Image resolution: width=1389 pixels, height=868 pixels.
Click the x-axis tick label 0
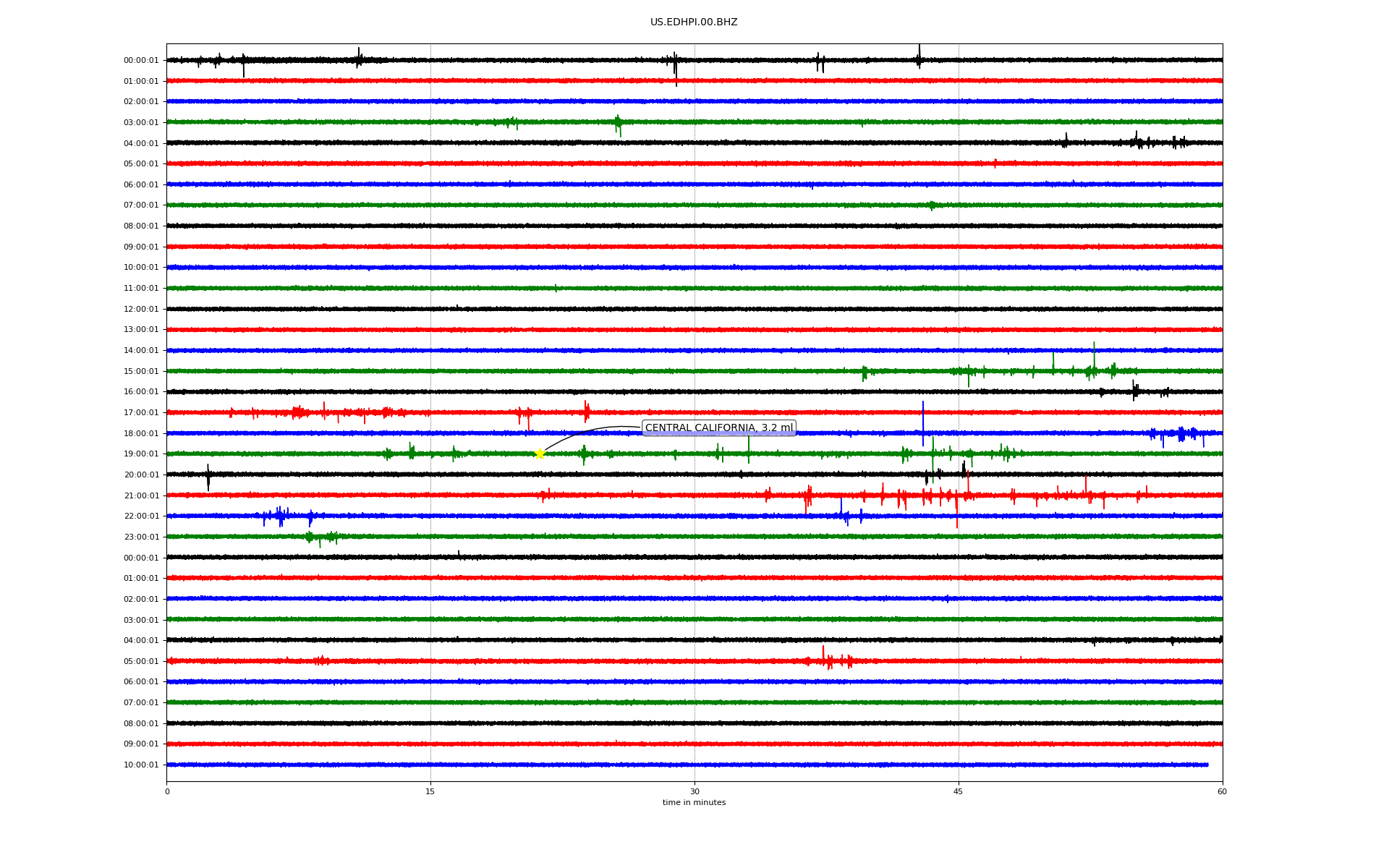click(167, 791)
